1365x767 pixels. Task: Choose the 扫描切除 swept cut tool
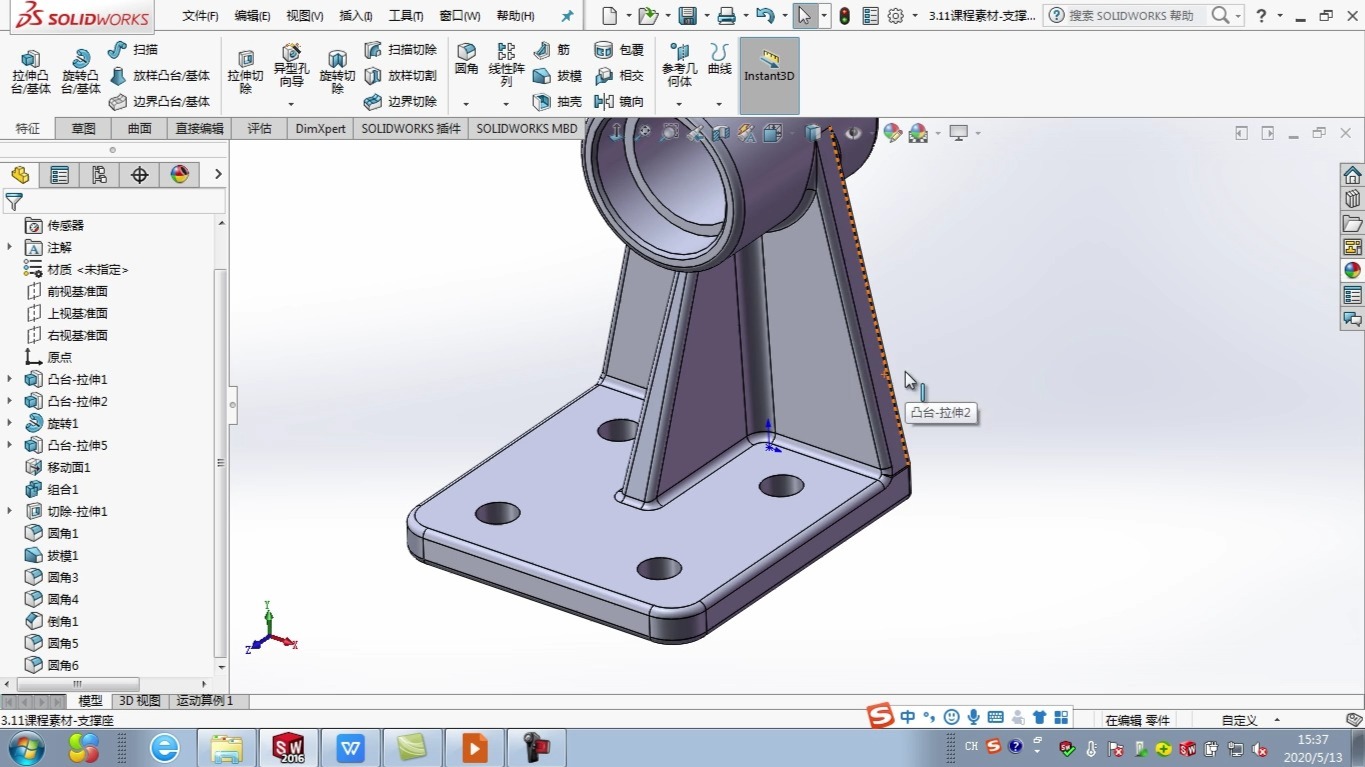400,49
